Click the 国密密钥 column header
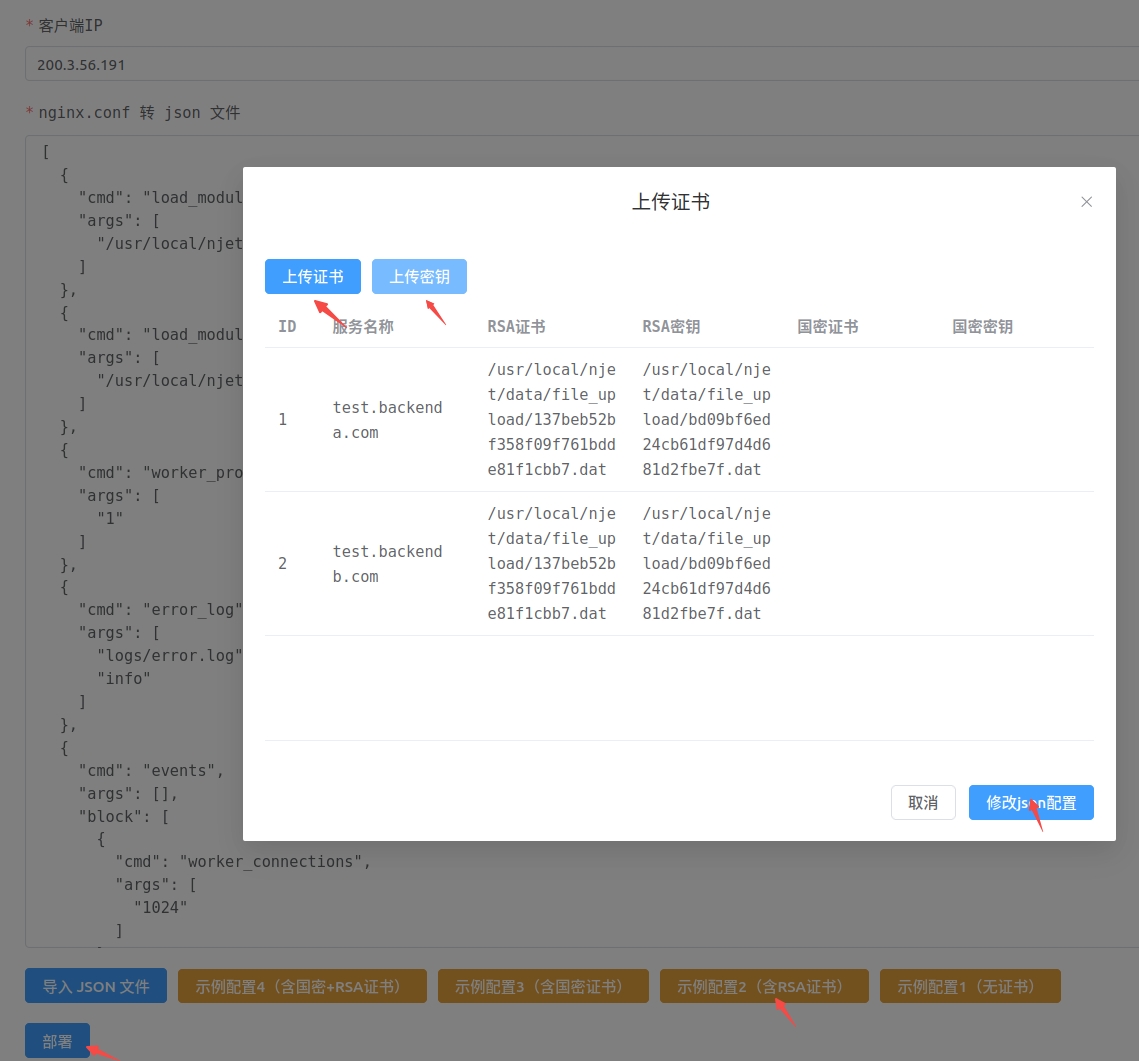Viewport: 1139px width, 1061px height. point(982,327)
